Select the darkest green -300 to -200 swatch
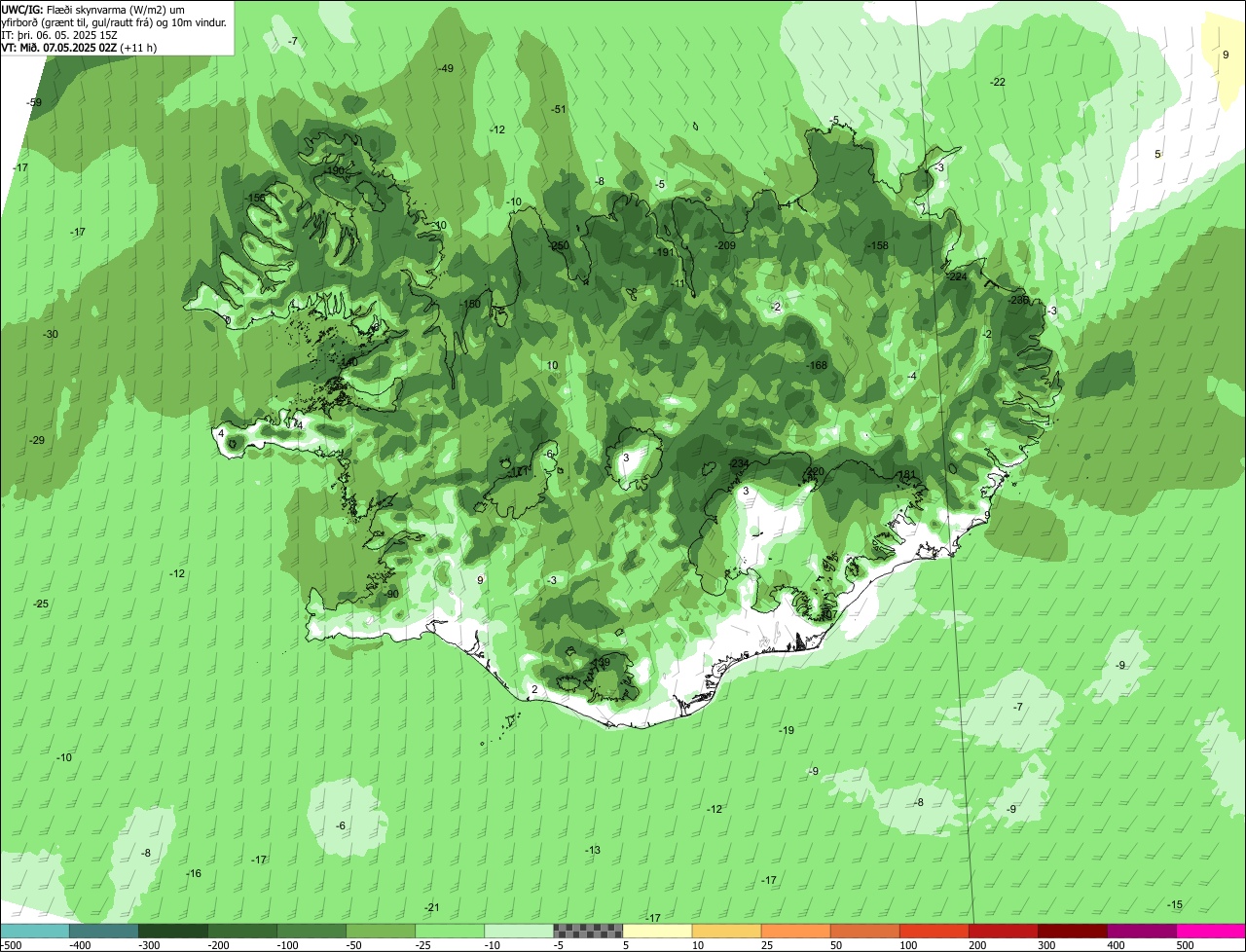1246x952 pixels. coord(172,931)
